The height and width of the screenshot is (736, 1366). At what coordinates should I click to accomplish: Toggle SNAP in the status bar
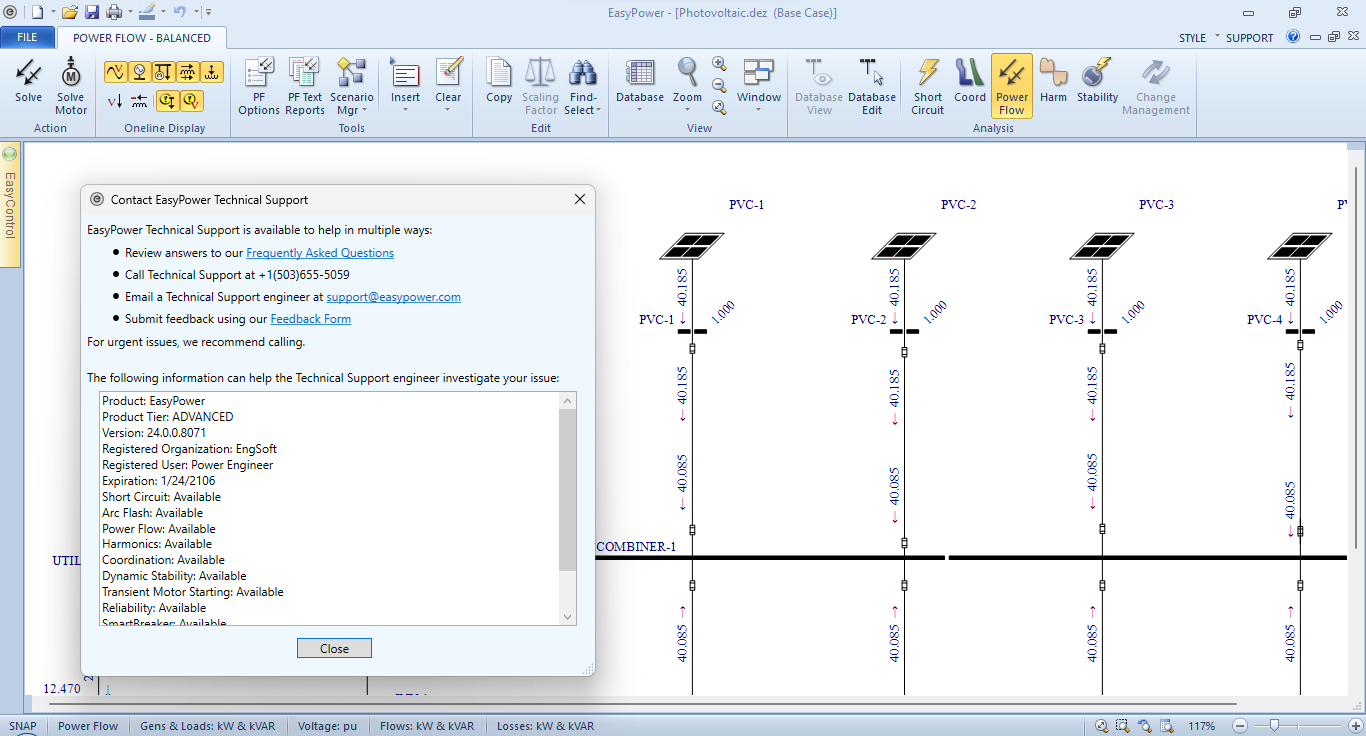point(24,726)
